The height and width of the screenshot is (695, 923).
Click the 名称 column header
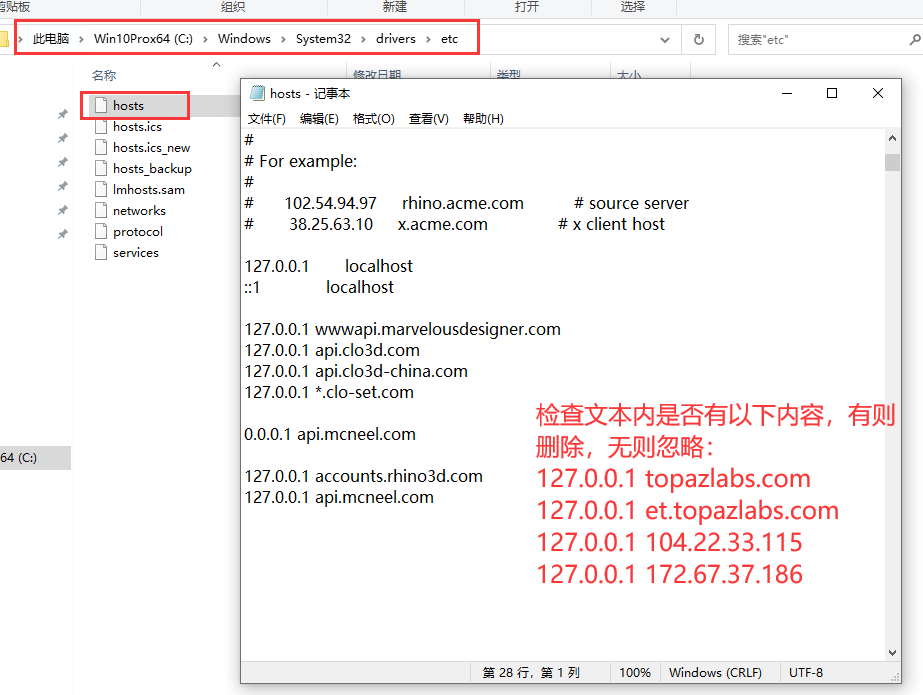click(104, 75)
